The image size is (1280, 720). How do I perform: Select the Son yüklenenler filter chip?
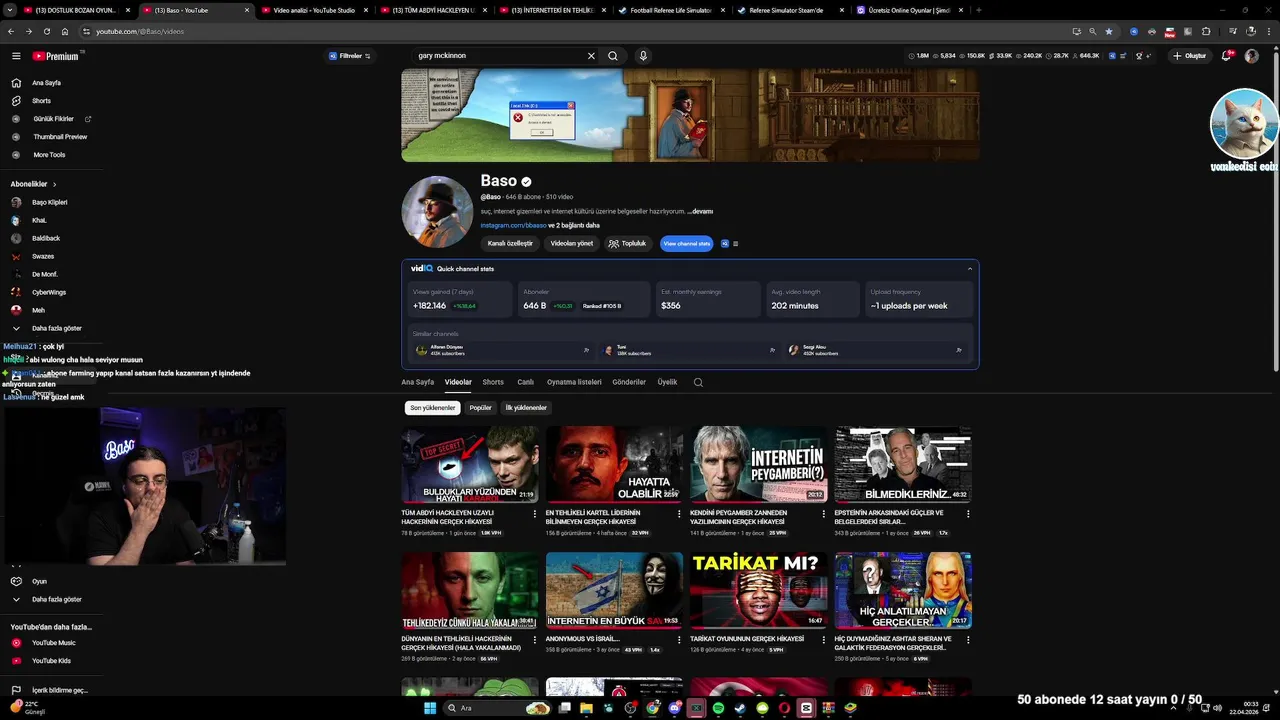433,408
